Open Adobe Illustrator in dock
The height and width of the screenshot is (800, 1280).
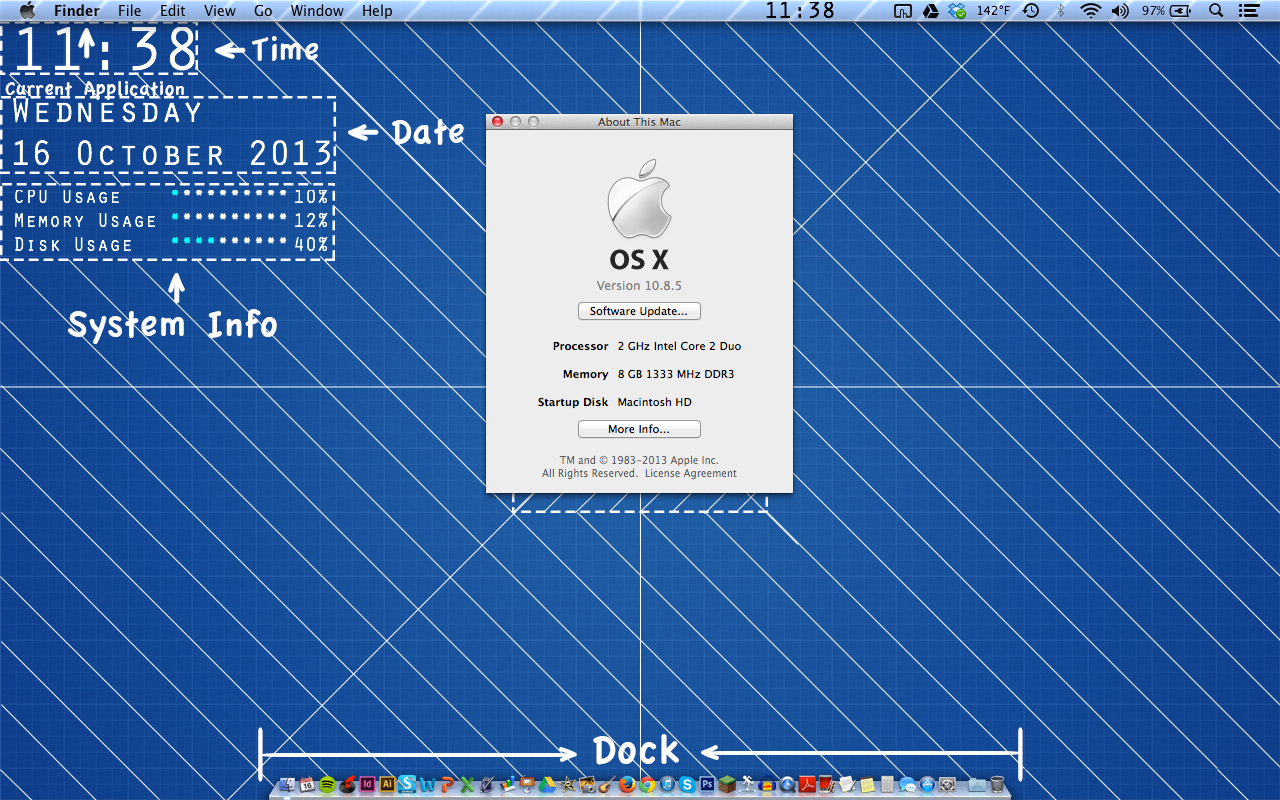pos(387,785)
